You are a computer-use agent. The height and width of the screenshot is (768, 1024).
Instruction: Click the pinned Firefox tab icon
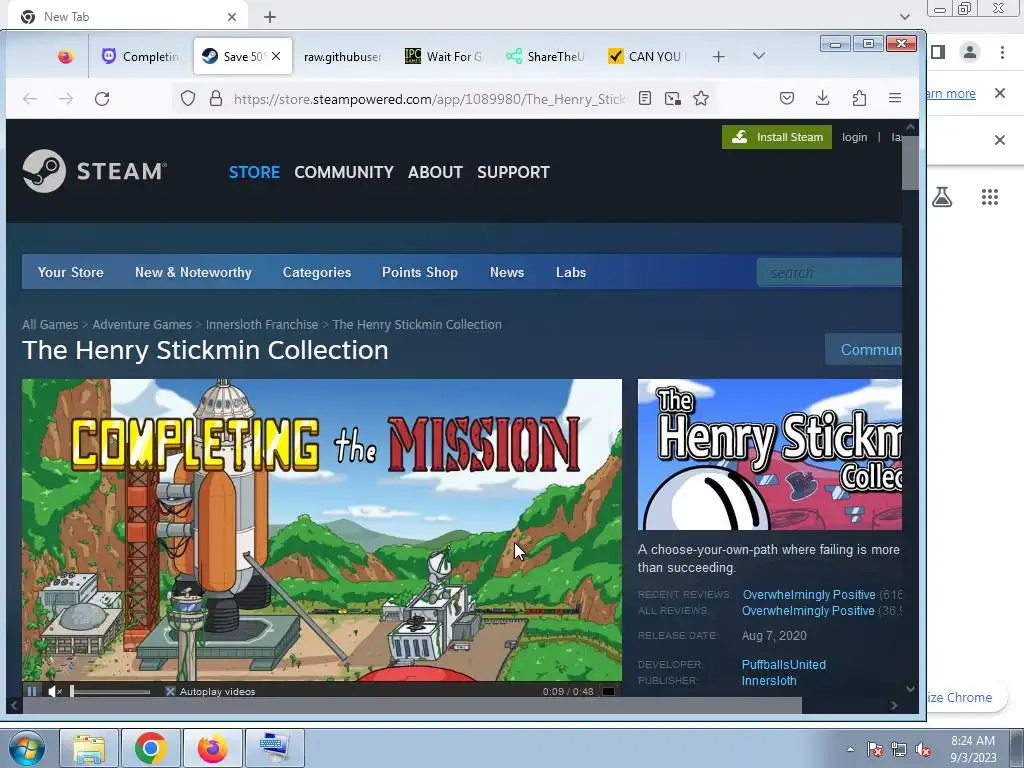[x=65, y=57]
